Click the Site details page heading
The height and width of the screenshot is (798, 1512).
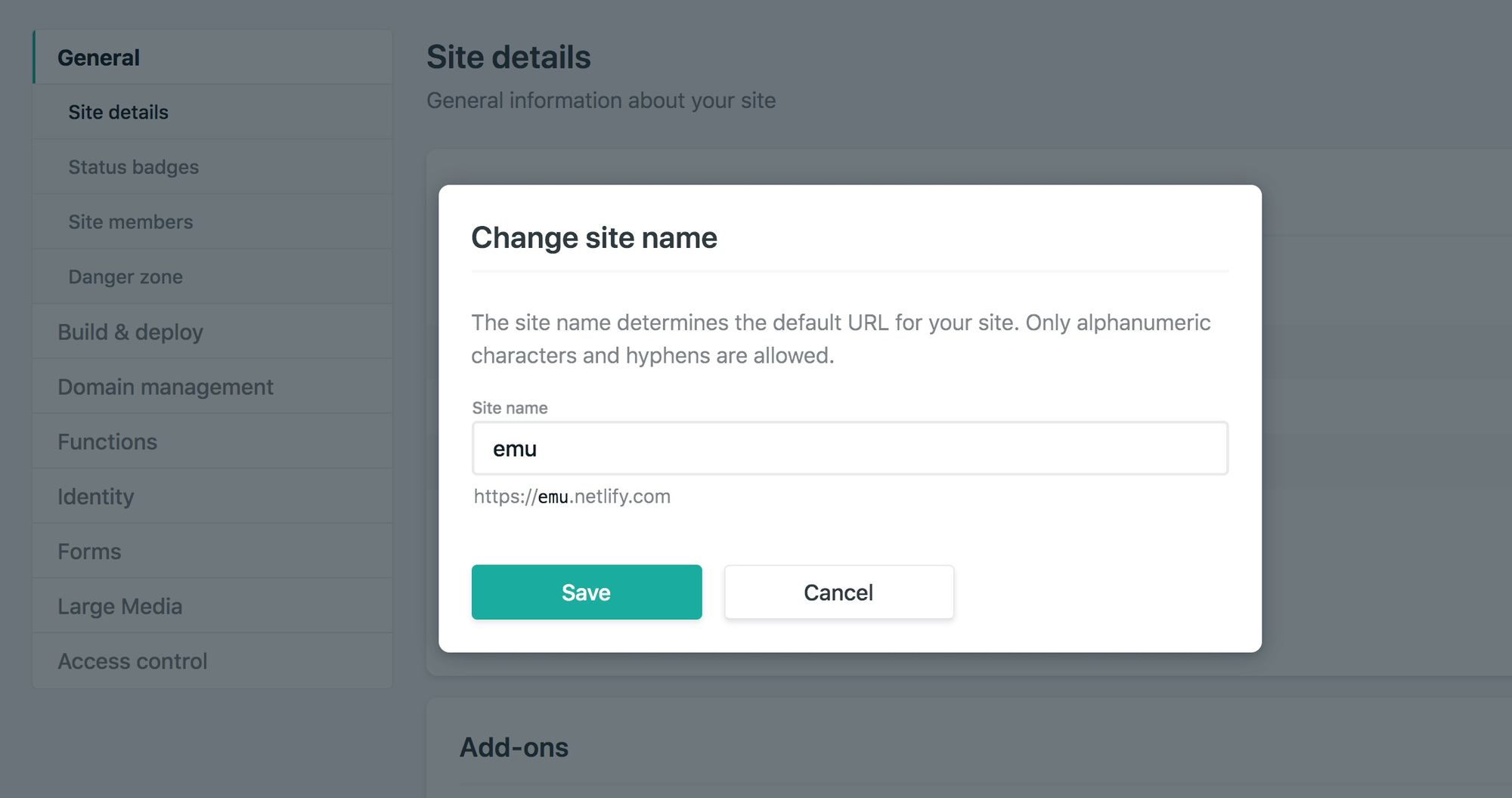point(508,57)
